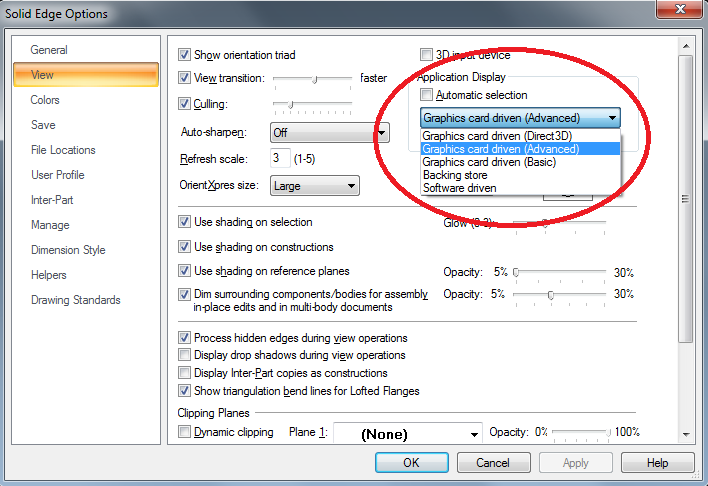Go to the Save options page
This screenshot has width=708, height=486.
[x=43, y=125]
